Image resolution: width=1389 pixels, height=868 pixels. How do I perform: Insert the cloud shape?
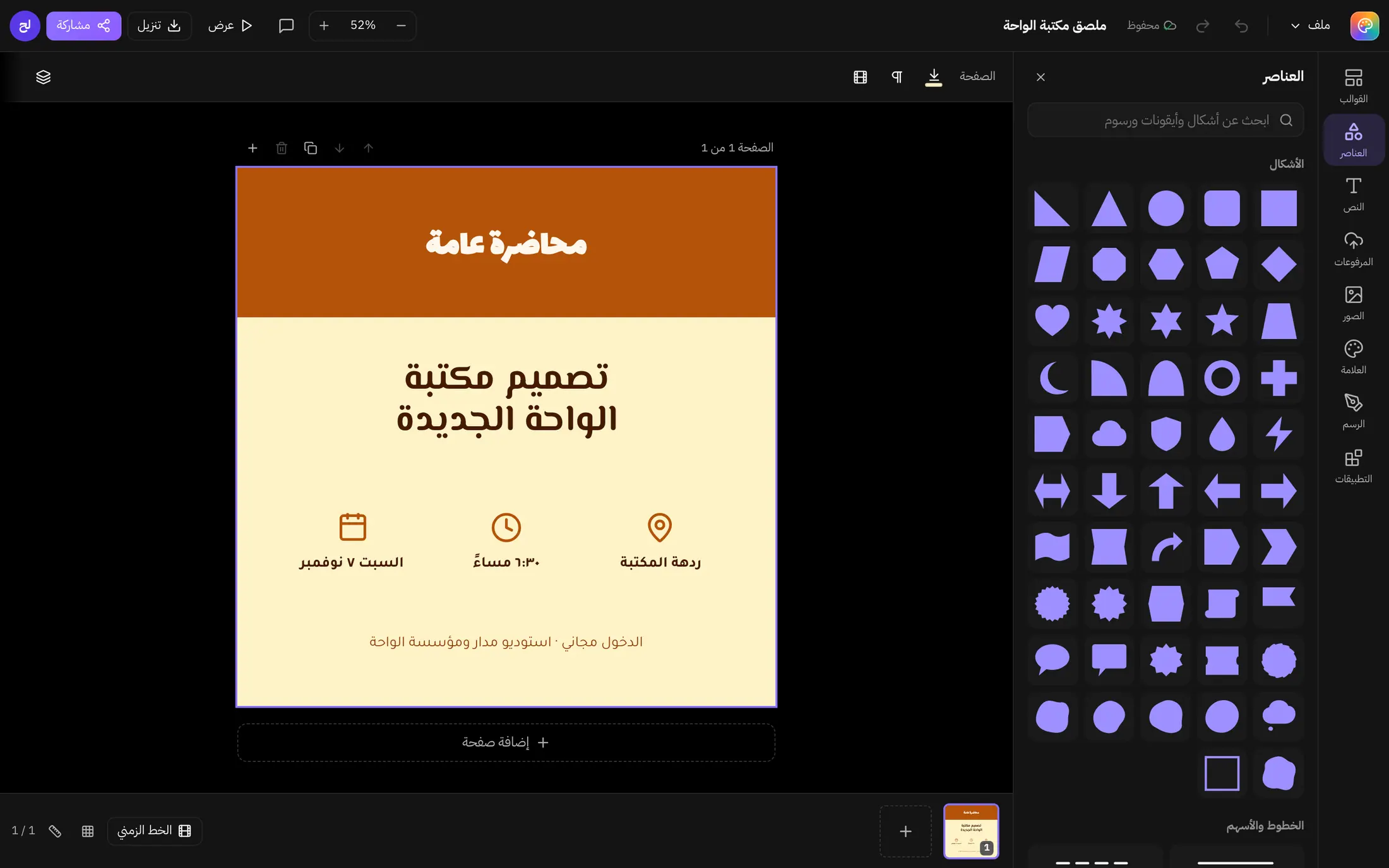[1109, 434]
